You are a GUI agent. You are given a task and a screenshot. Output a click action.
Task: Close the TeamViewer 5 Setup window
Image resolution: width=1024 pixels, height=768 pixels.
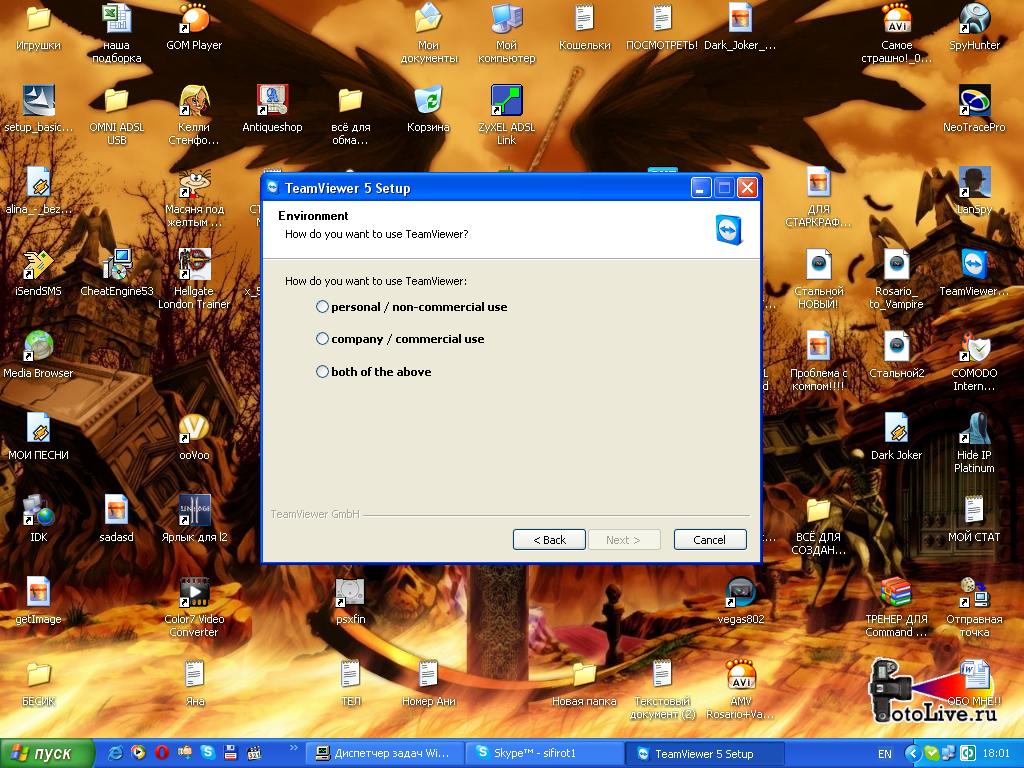pyautogui.click(x=747, y=188)
